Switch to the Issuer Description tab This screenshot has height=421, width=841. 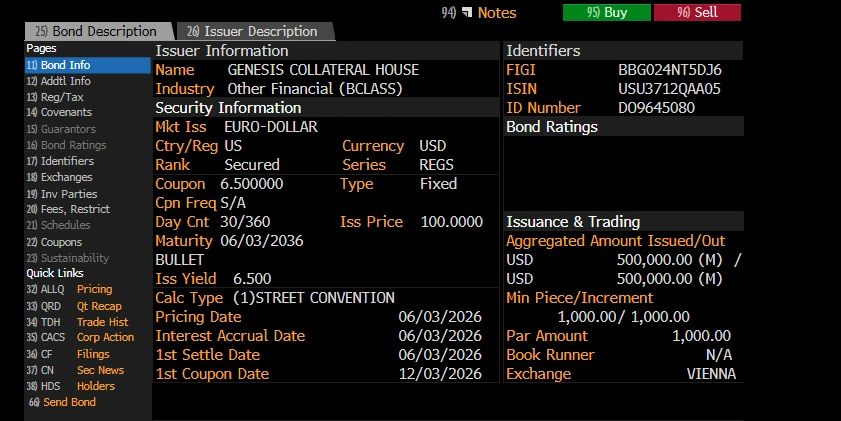pyautogui.click(x=255, y=32)
